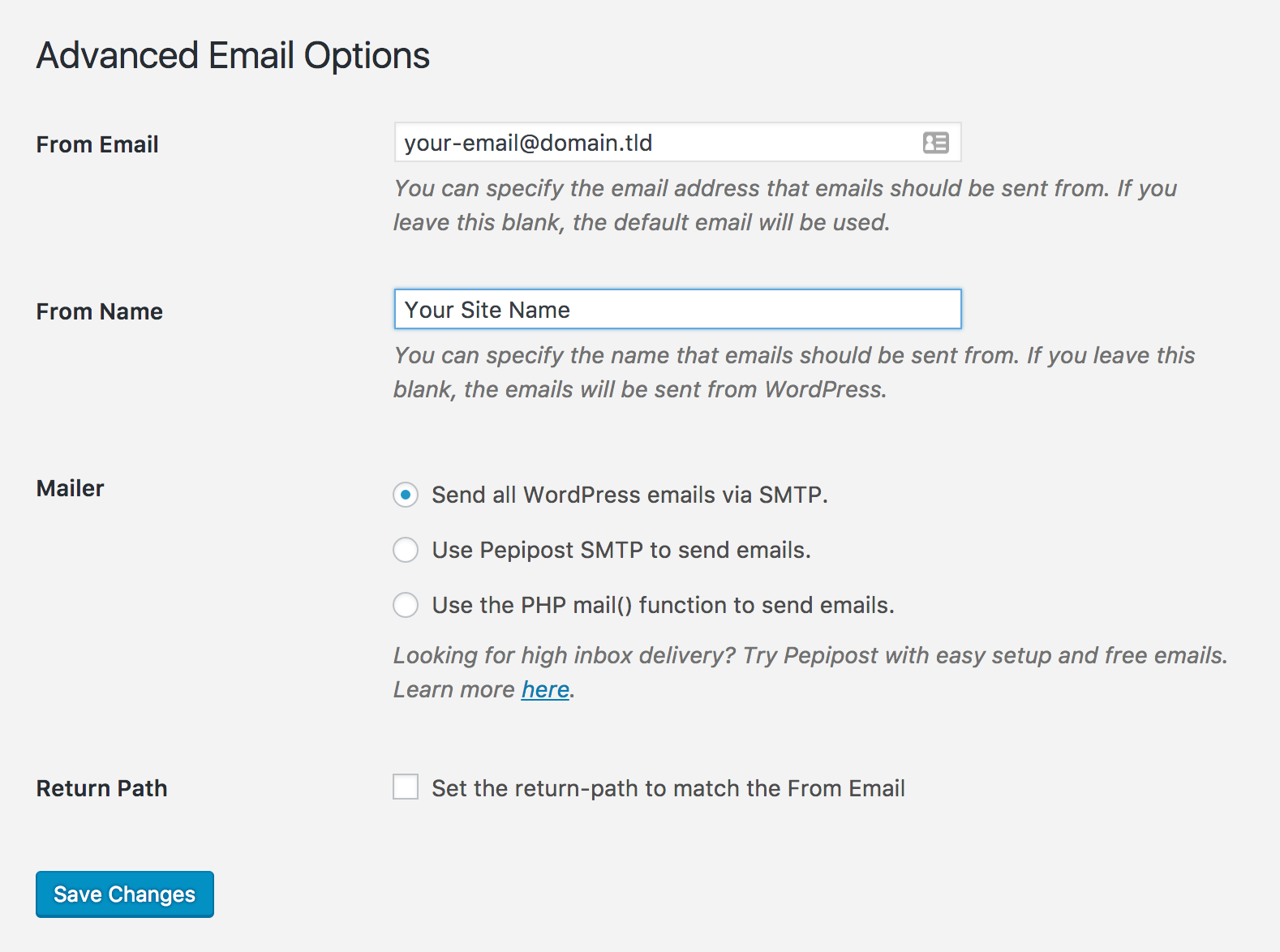
Task: Click 'Use Pepipost SMTP to send emails' text
Action: (621, 550)
